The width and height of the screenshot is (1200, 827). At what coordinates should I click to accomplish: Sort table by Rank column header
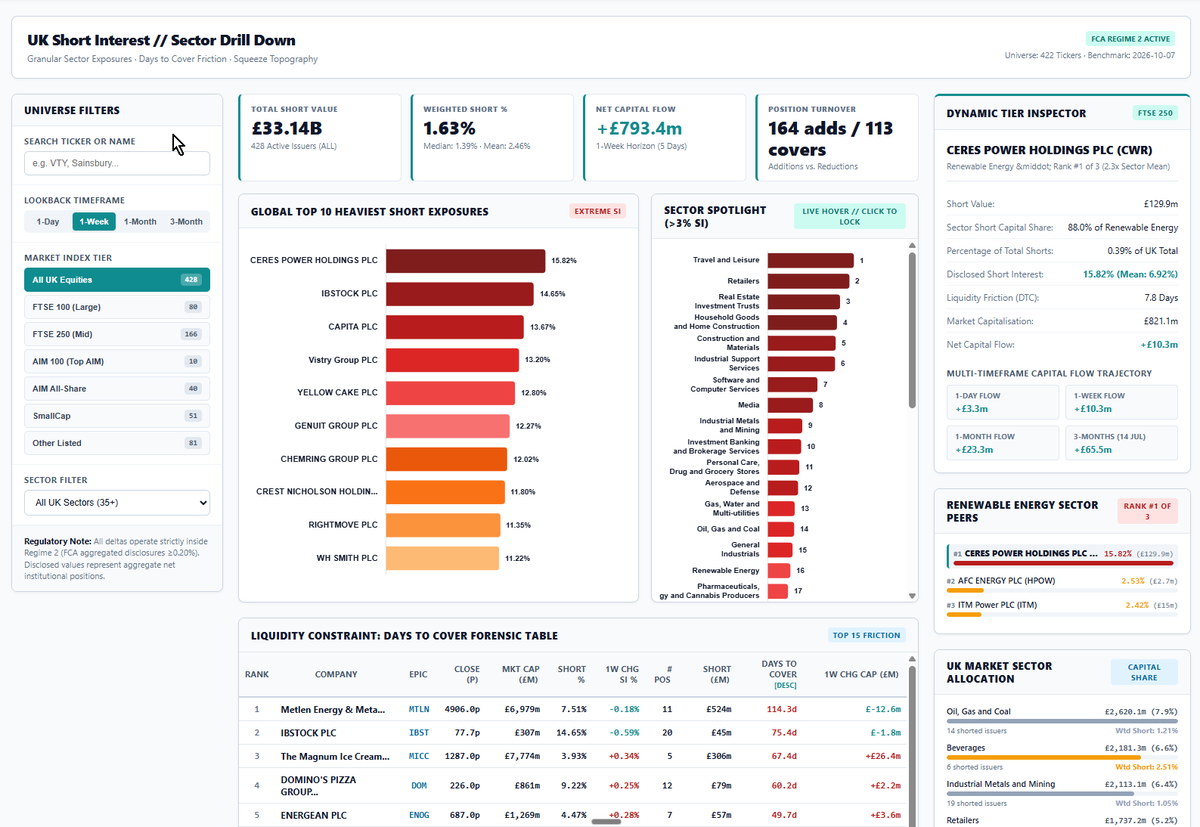(257, 674)
